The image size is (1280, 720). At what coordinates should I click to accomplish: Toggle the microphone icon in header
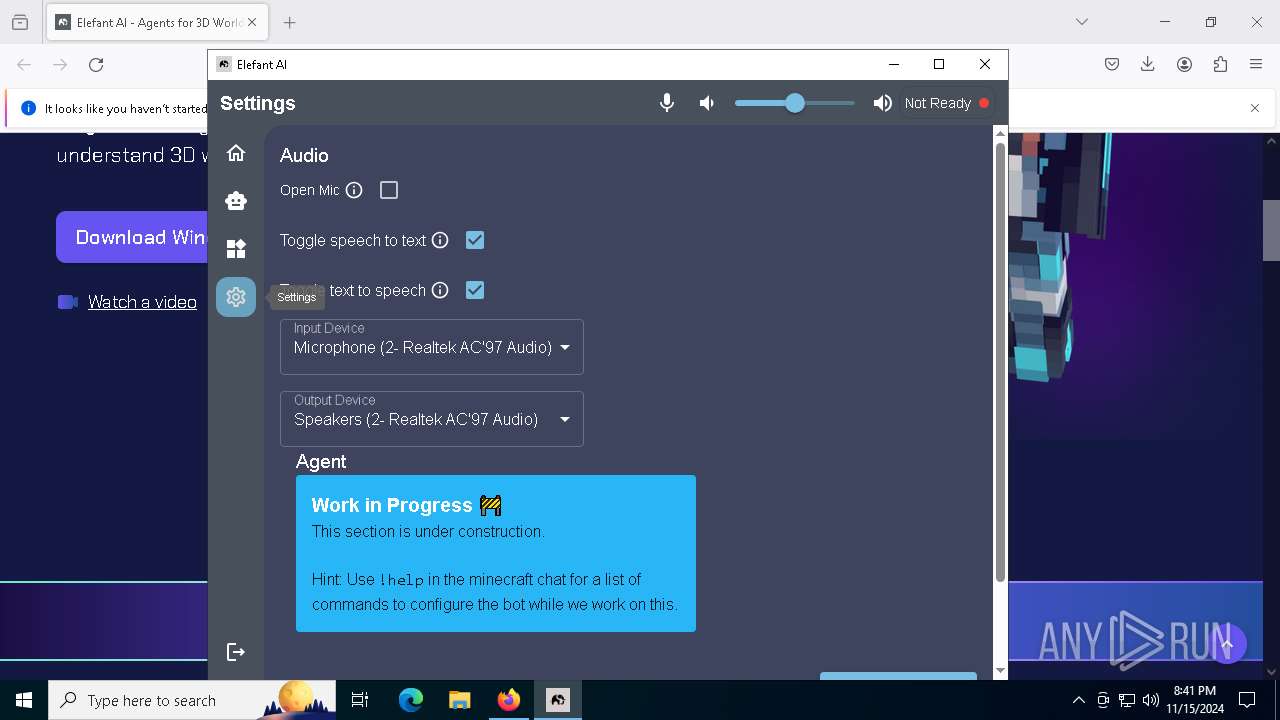pyautogui.click(x=667, y=103)
